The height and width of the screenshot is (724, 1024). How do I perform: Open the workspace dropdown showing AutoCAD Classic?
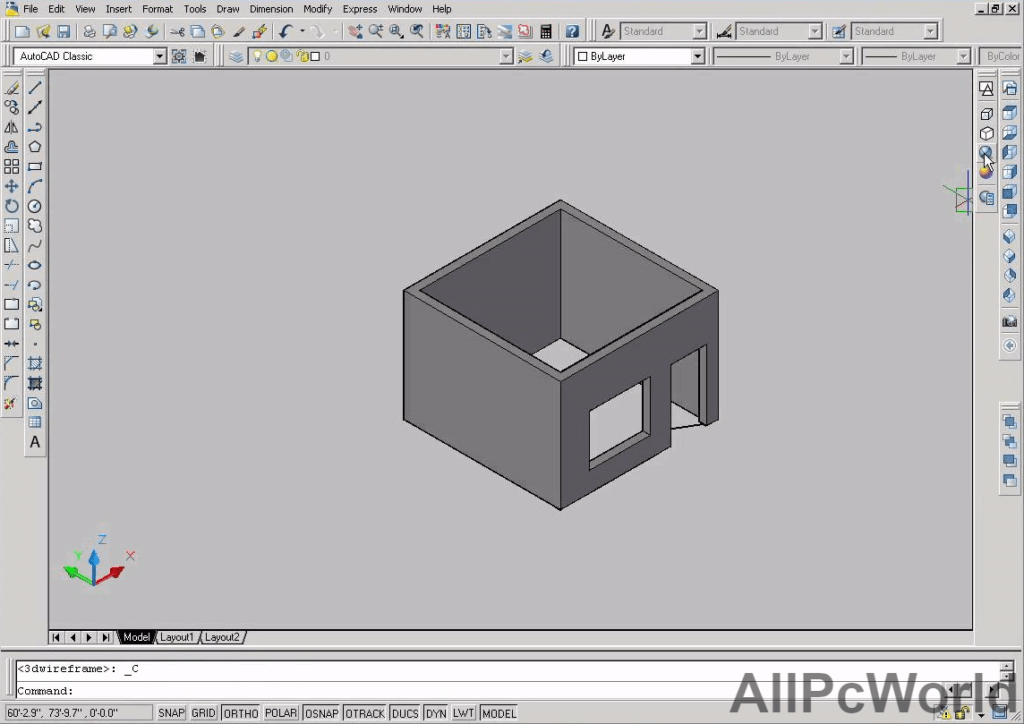click(x=160, y=56)
